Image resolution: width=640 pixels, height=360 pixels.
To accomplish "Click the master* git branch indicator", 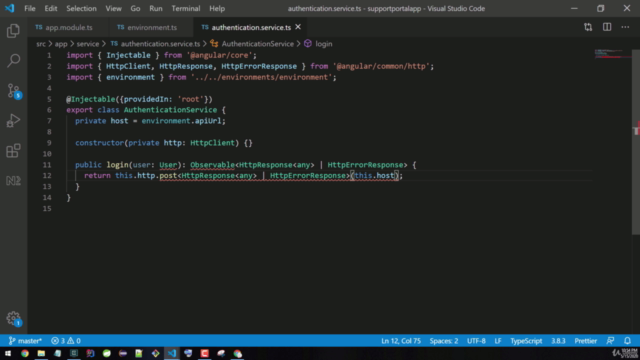I will 25,341.
